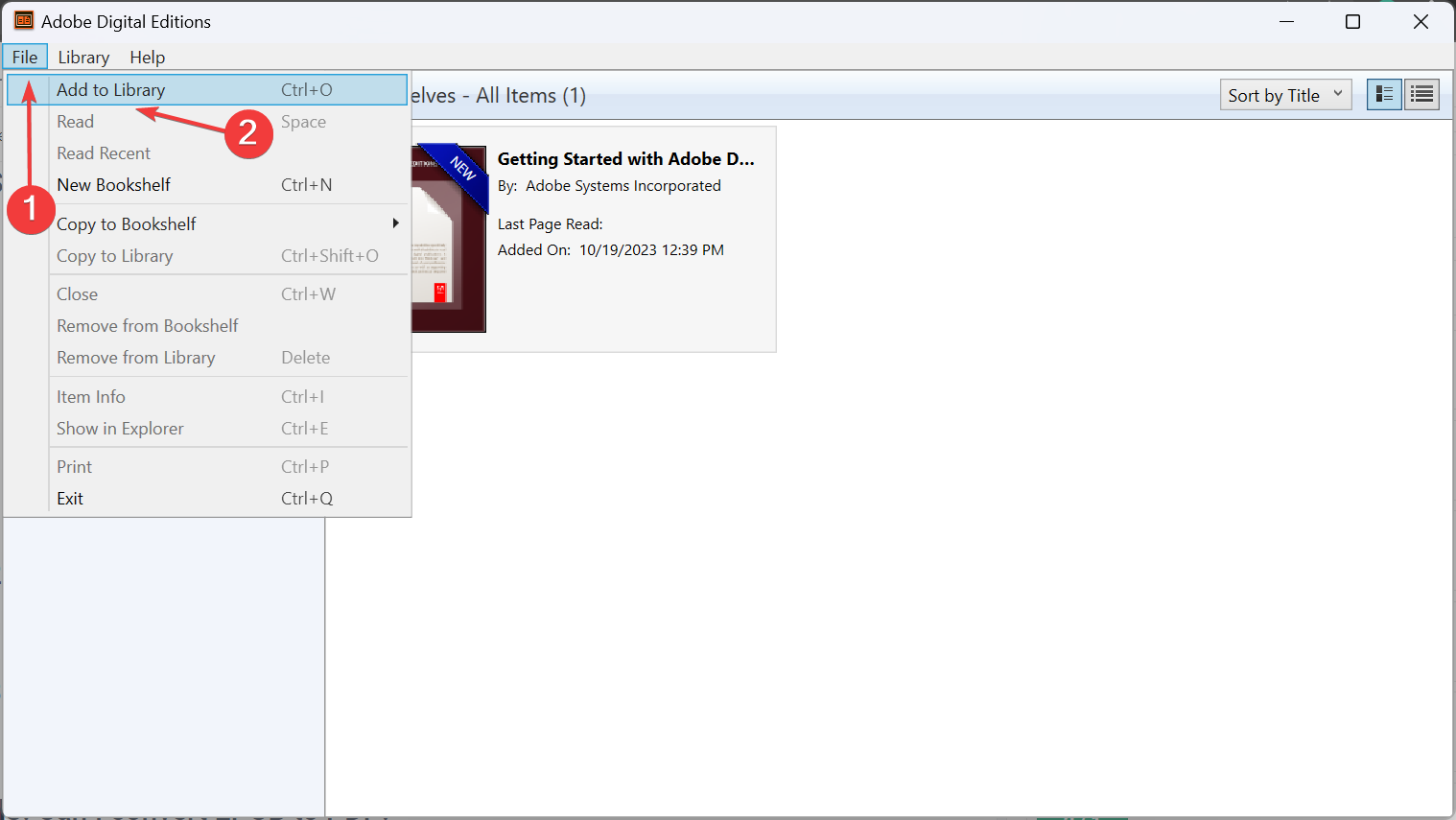The height and width of the screenshot is (820, 1456).
Task: Minimize the Adobe Digital Editions window
Action: [x=1286, y=21]
